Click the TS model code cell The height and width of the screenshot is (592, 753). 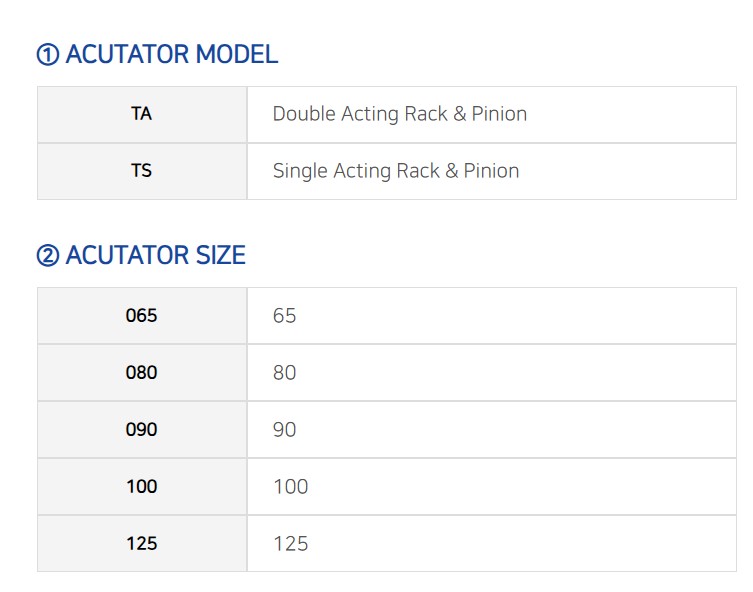coord(142,171)
